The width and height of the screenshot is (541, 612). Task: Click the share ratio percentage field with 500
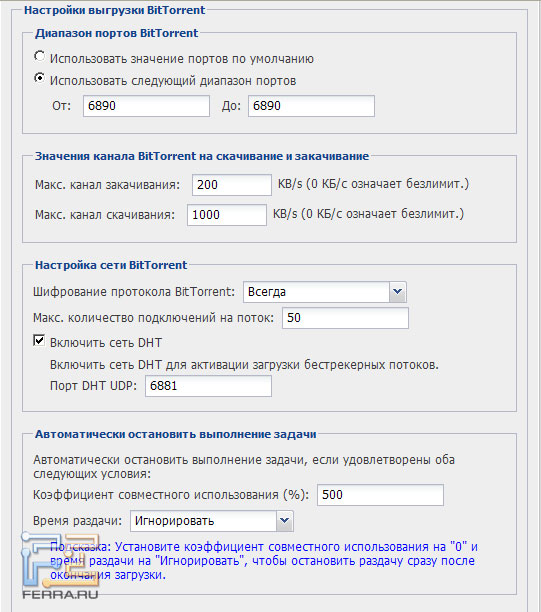point(380,495)
